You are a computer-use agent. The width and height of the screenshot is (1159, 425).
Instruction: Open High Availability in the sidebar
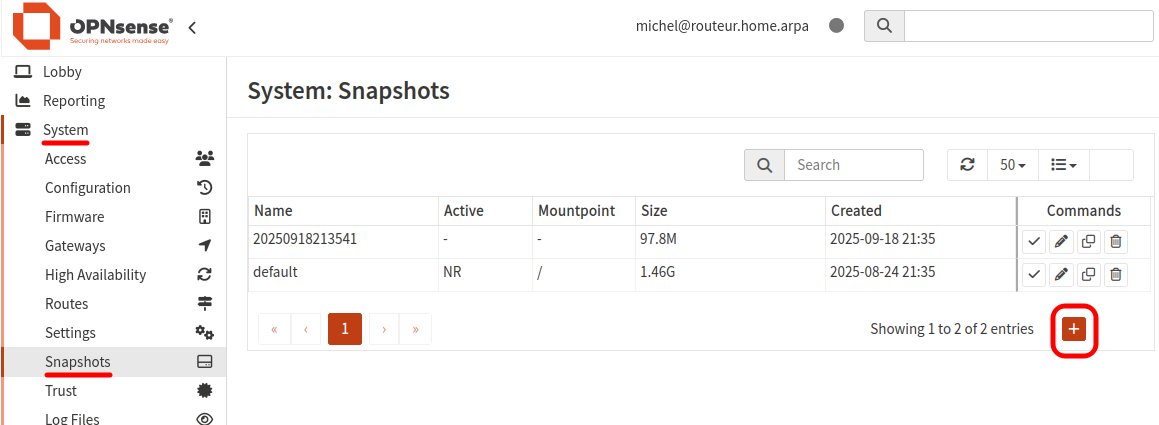pos(95,275)
